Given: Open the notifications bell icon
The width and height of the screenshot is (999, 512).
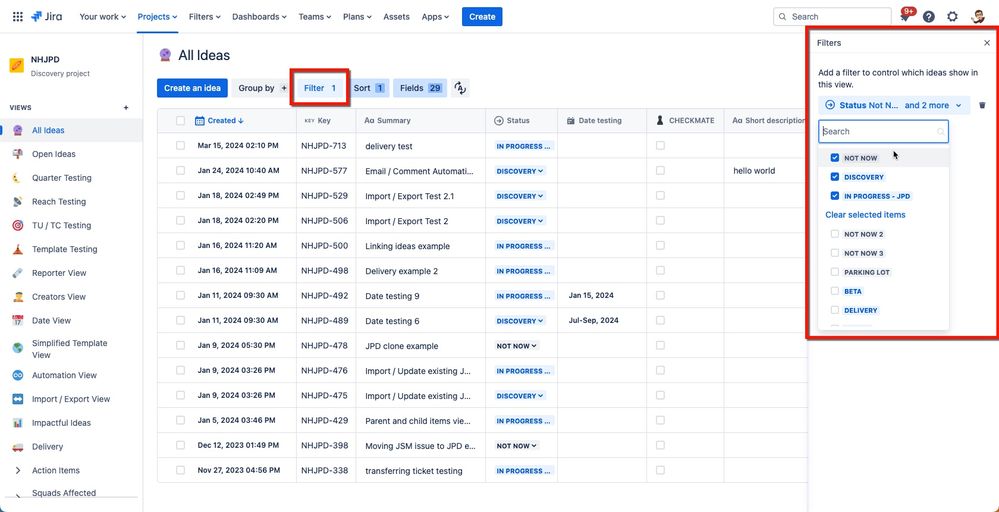Looking at the screenshot, I should click(905, 17).
